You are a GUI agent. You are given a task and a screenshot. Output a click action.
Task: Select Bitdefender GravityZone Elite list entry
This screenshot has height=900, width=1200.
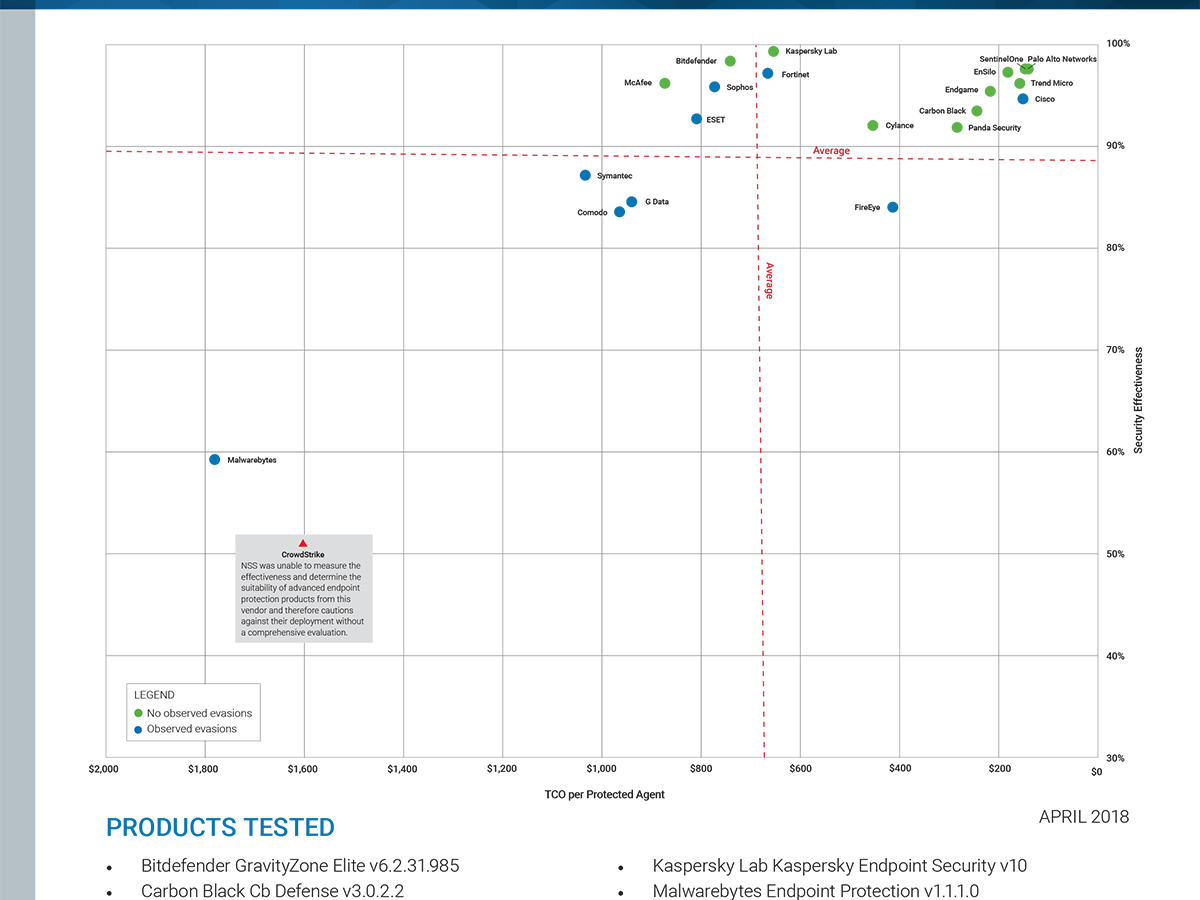click(299, 866)
